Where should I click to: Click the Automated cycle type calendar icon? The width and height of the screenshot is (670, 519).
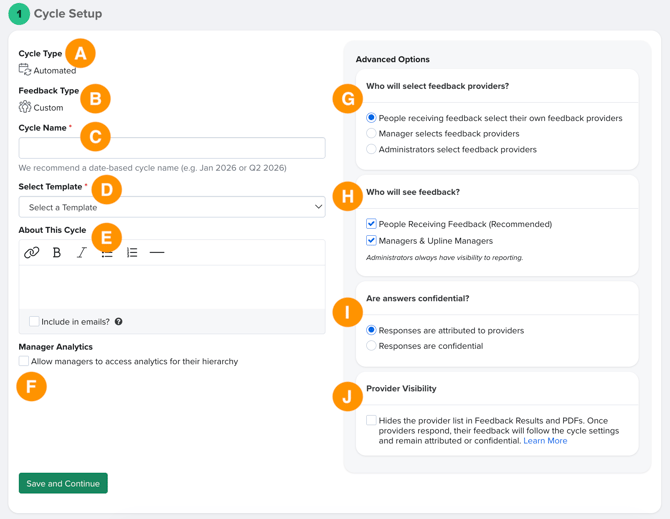click(x=25, y=69)
